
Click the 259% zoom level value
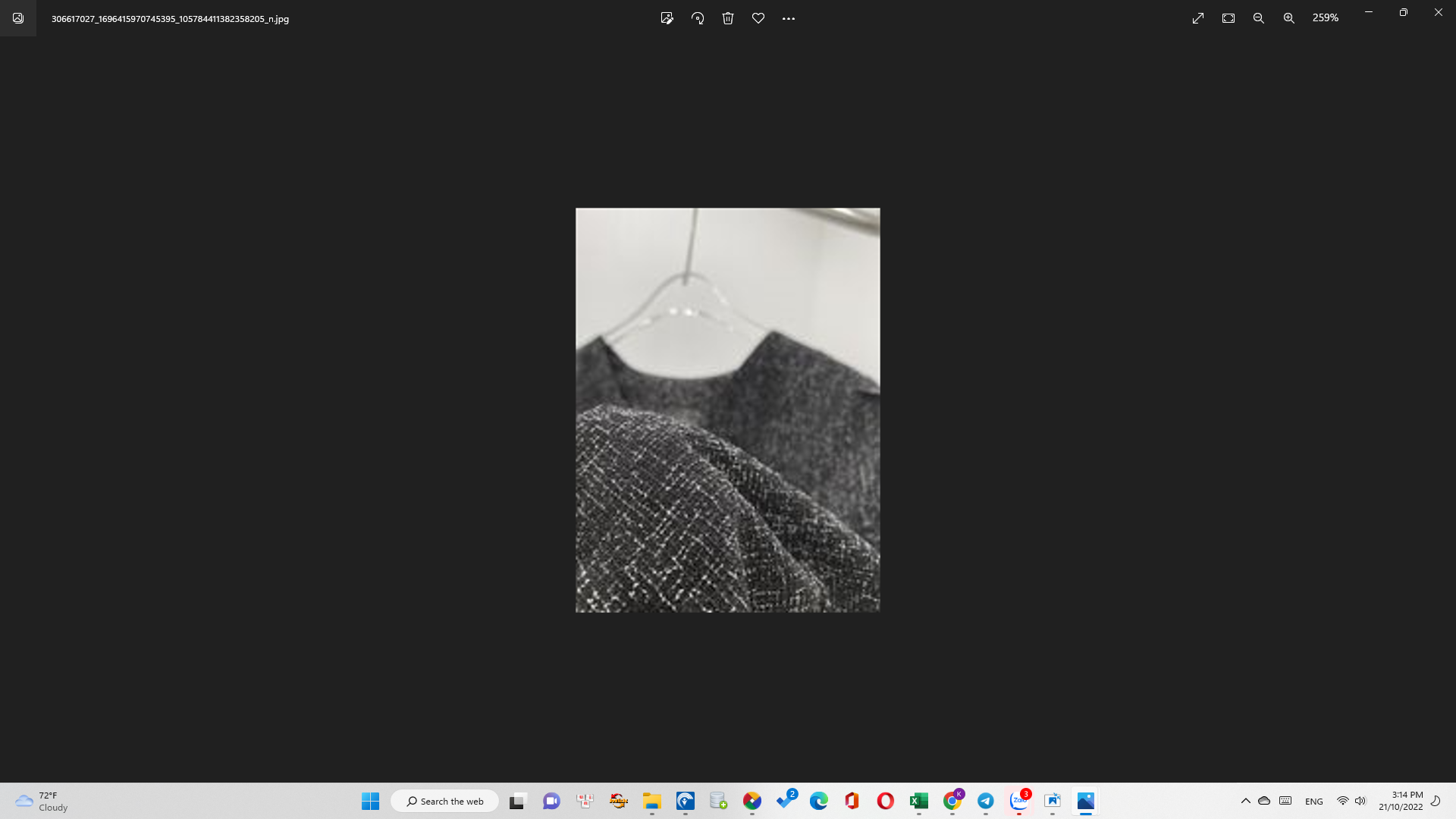coord(1326,17)
